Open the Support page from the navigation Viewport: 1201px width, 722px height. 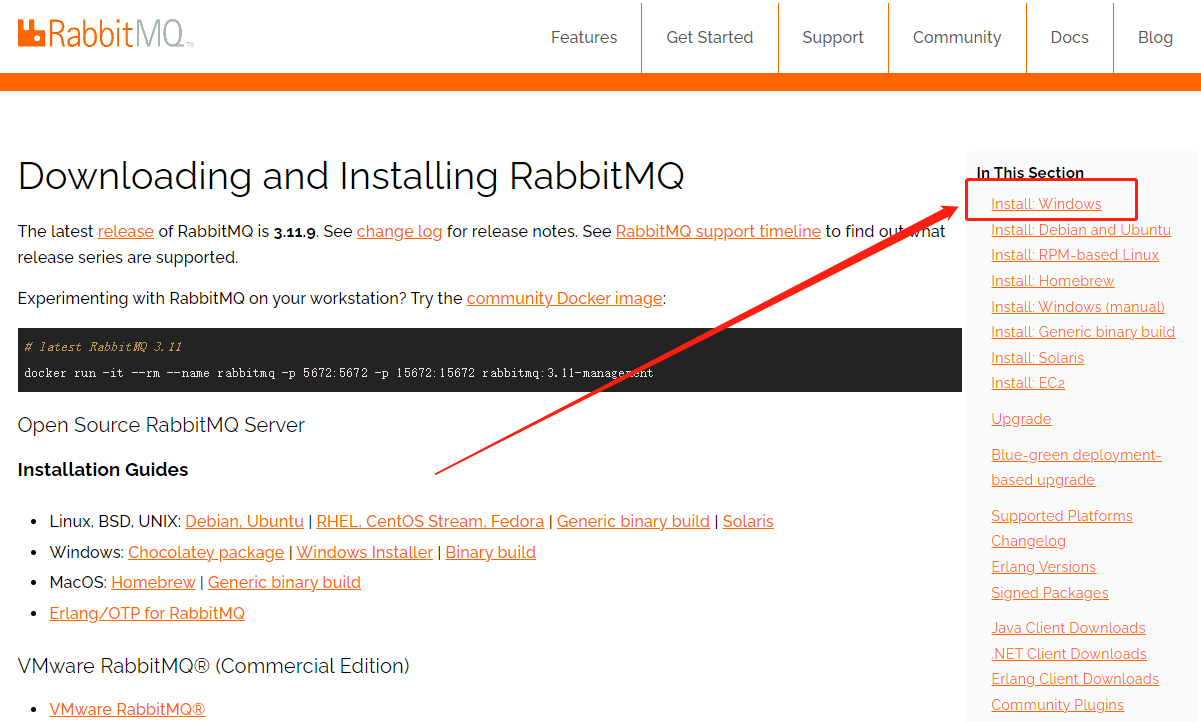pos(833,37)
